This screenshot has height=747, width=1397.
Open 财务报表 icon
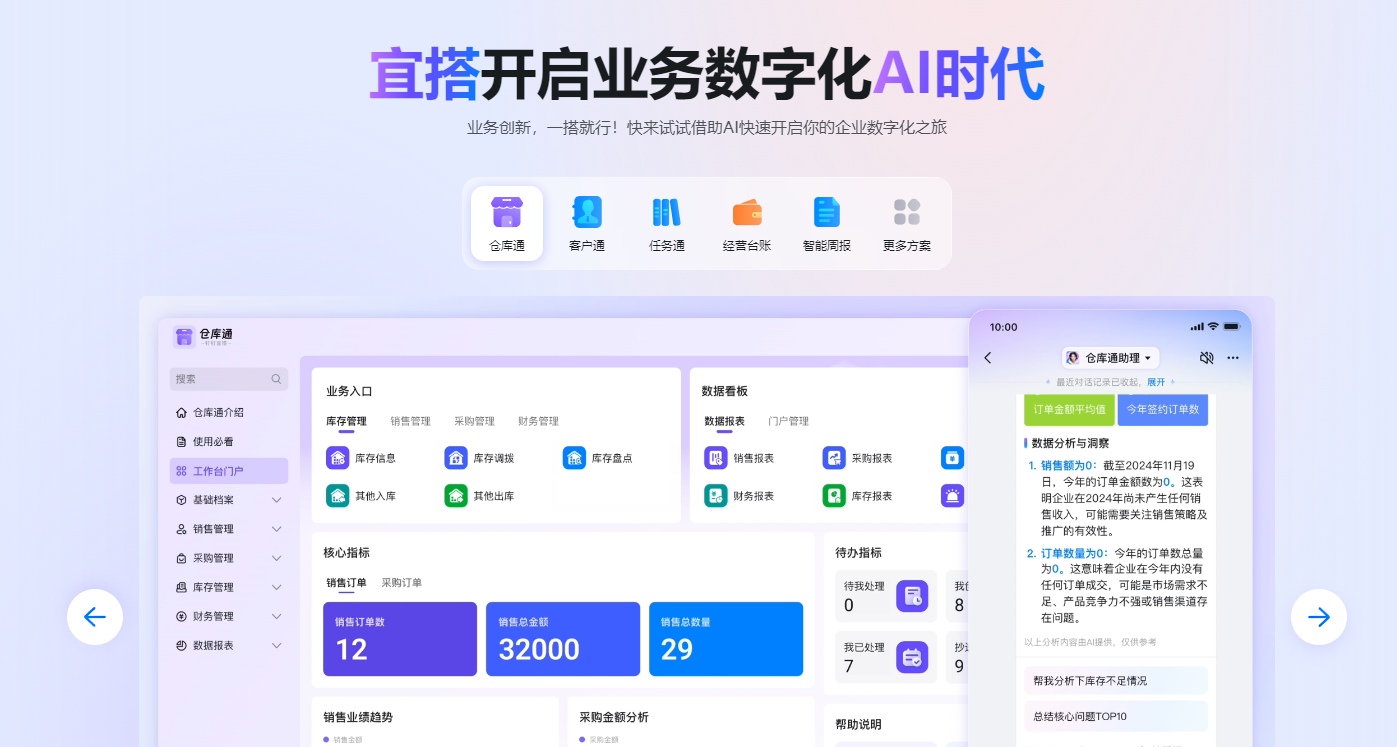[716, 495]
